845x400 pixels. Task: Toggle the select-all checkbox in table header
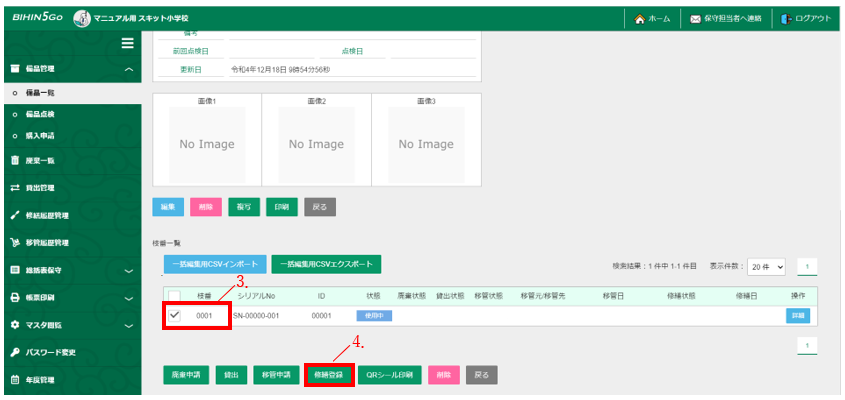(x=175, y=296)
